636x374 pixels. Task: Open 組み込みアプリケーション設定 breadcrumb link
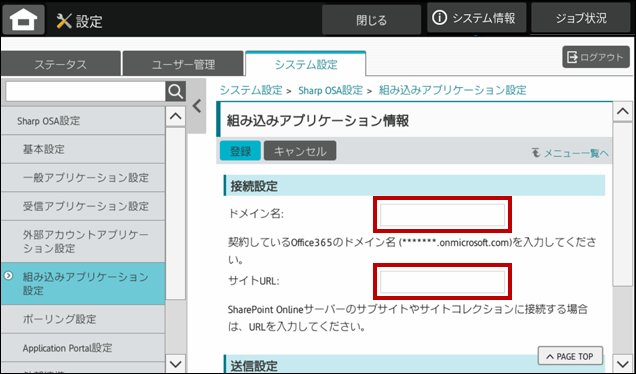(453, 90)
